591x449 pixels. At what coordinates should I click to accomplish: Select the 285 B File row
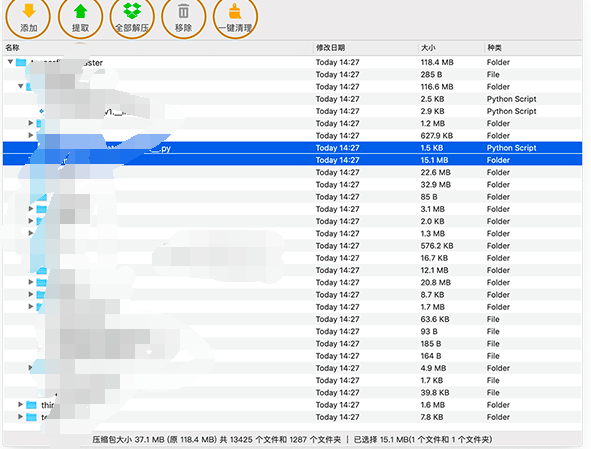292,74
